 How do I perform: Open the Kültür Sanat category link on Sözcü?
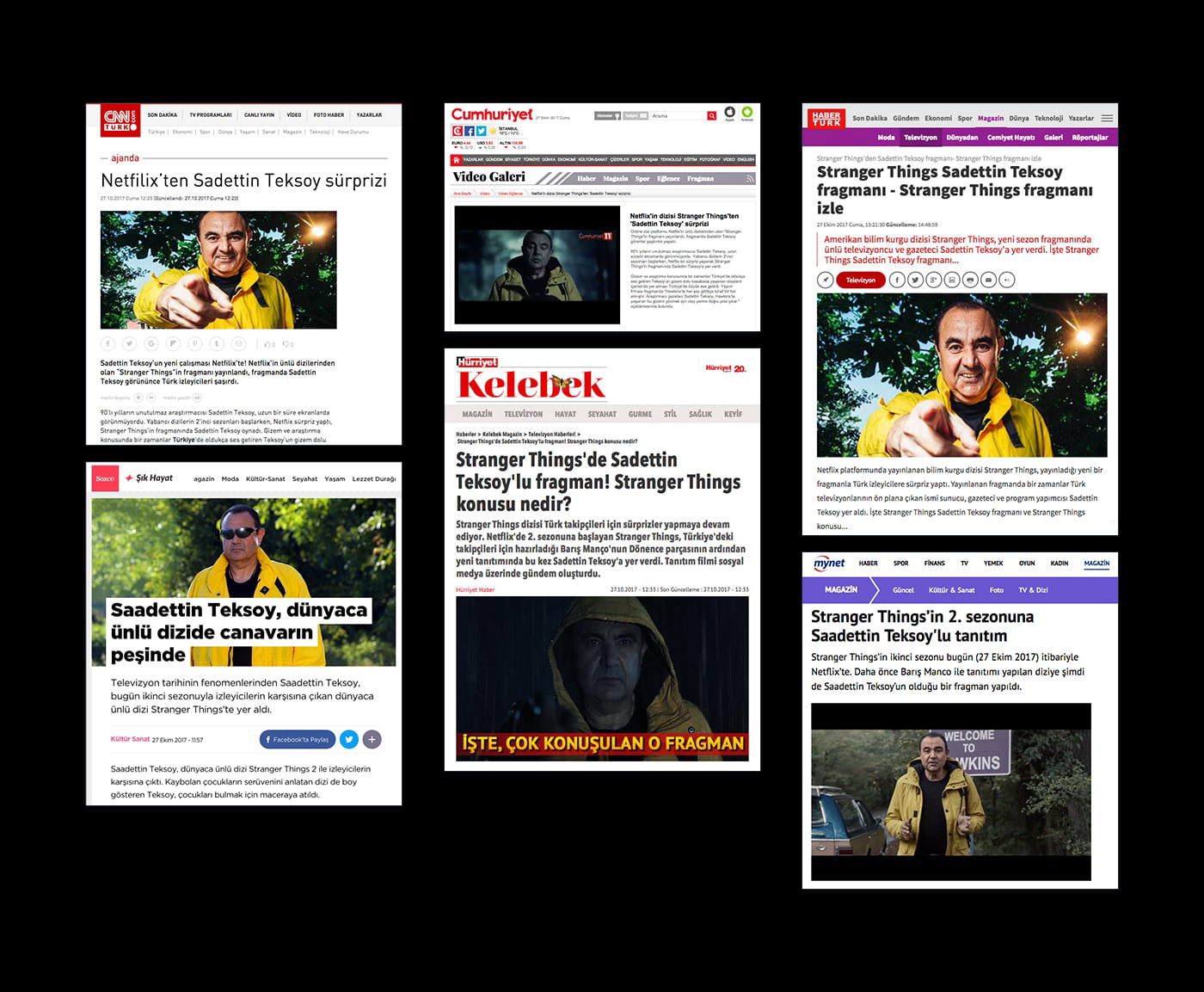coord(131,739)
